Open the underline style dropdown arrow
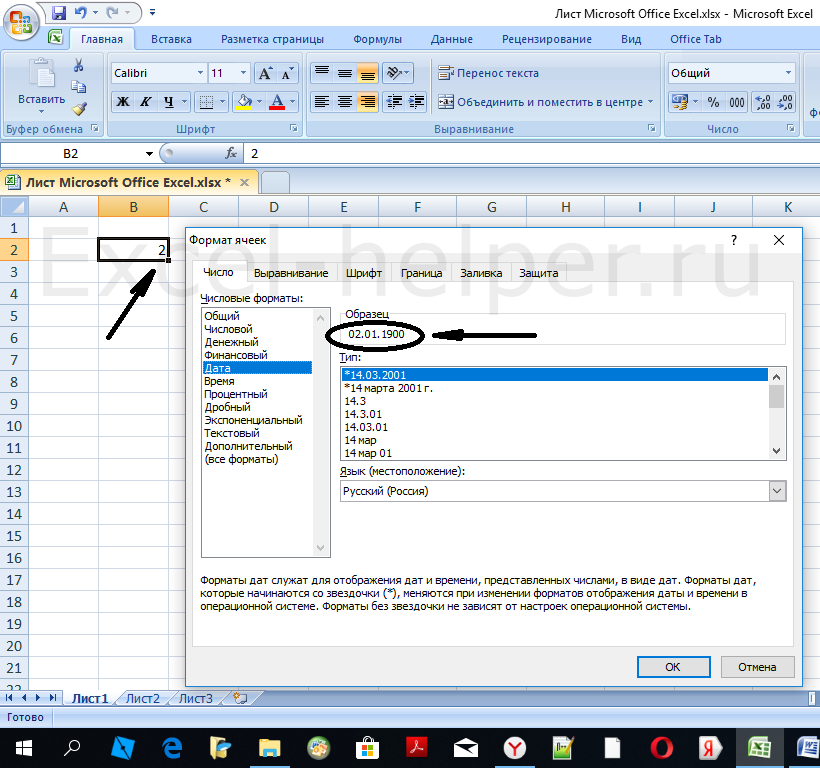This screenshot has height=768, width=820. click(x=184, y=102)
